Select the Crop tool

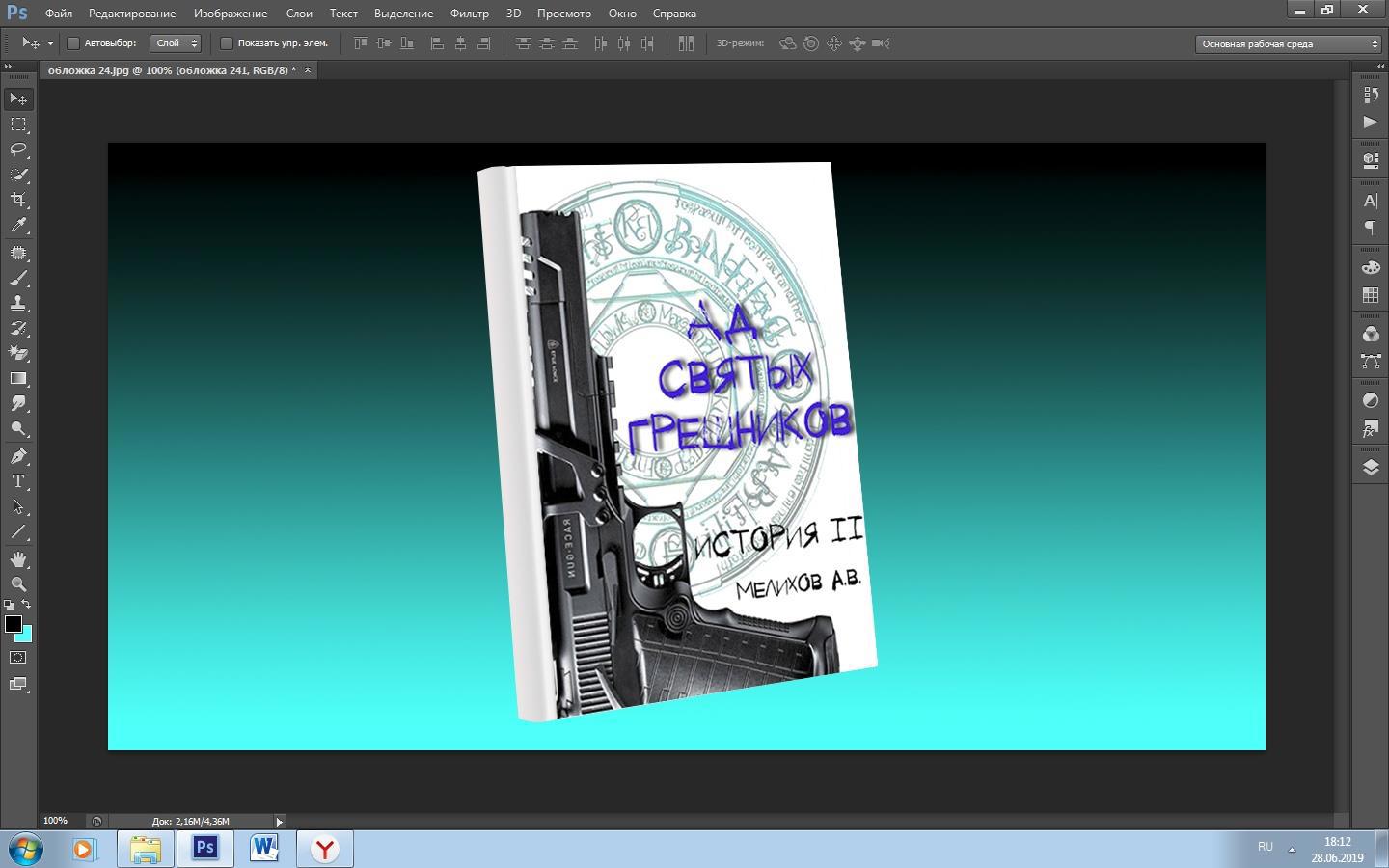[x=18, y=200]
